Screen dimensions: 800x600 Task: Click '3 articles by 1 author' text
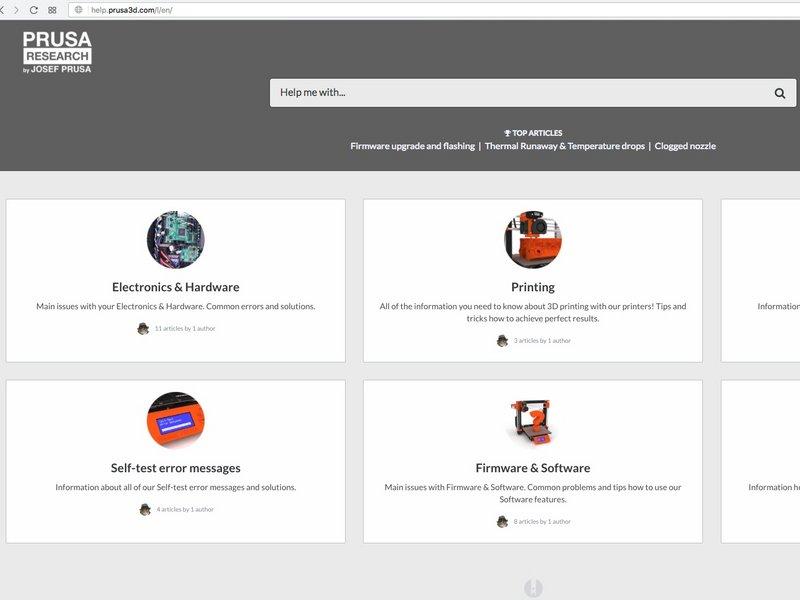click(x=542, y=341)
